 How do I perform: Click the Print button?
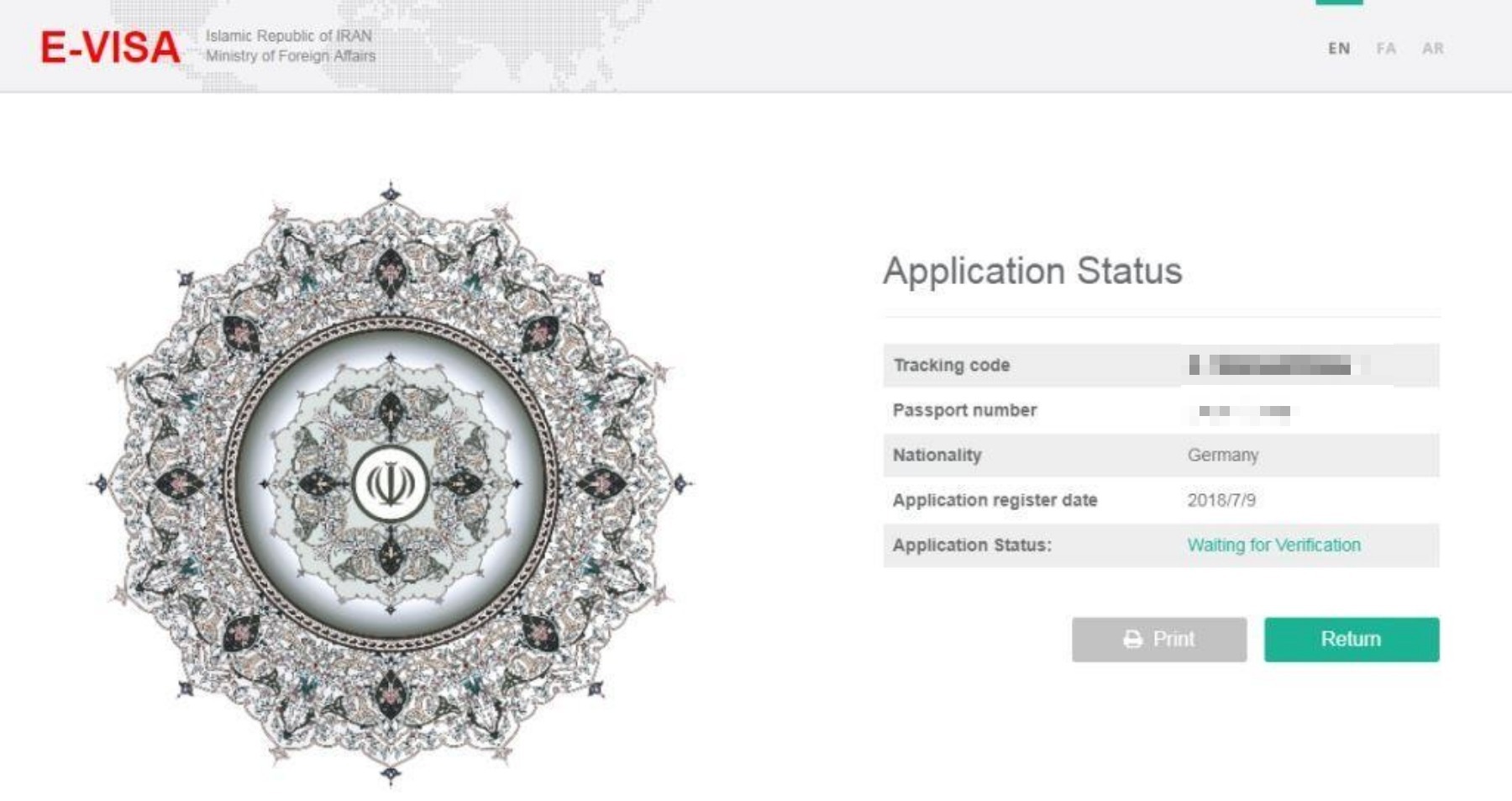[1159, 640]
